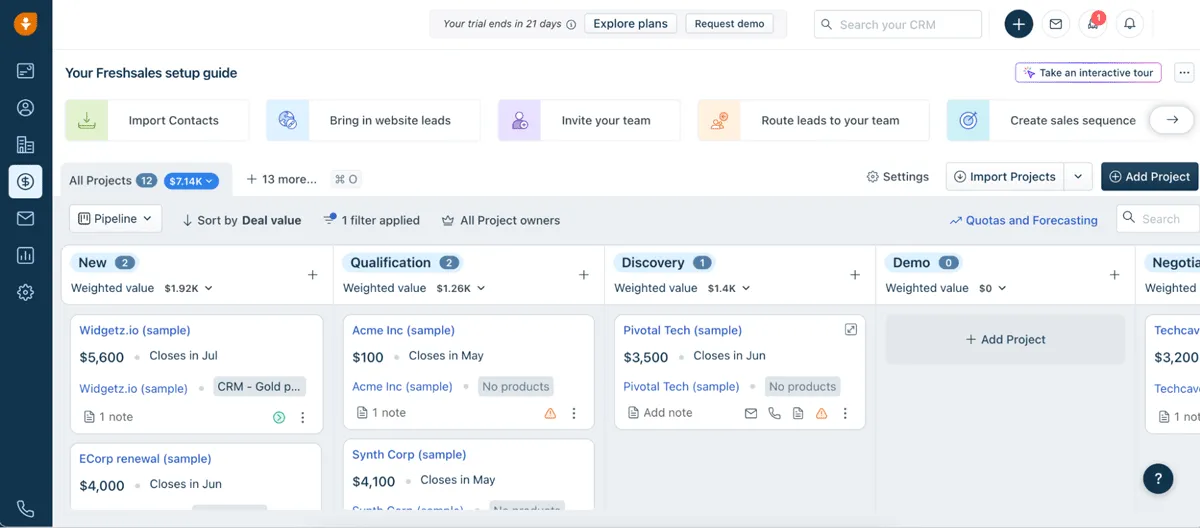Open All Project owners filter

(501, 220)
